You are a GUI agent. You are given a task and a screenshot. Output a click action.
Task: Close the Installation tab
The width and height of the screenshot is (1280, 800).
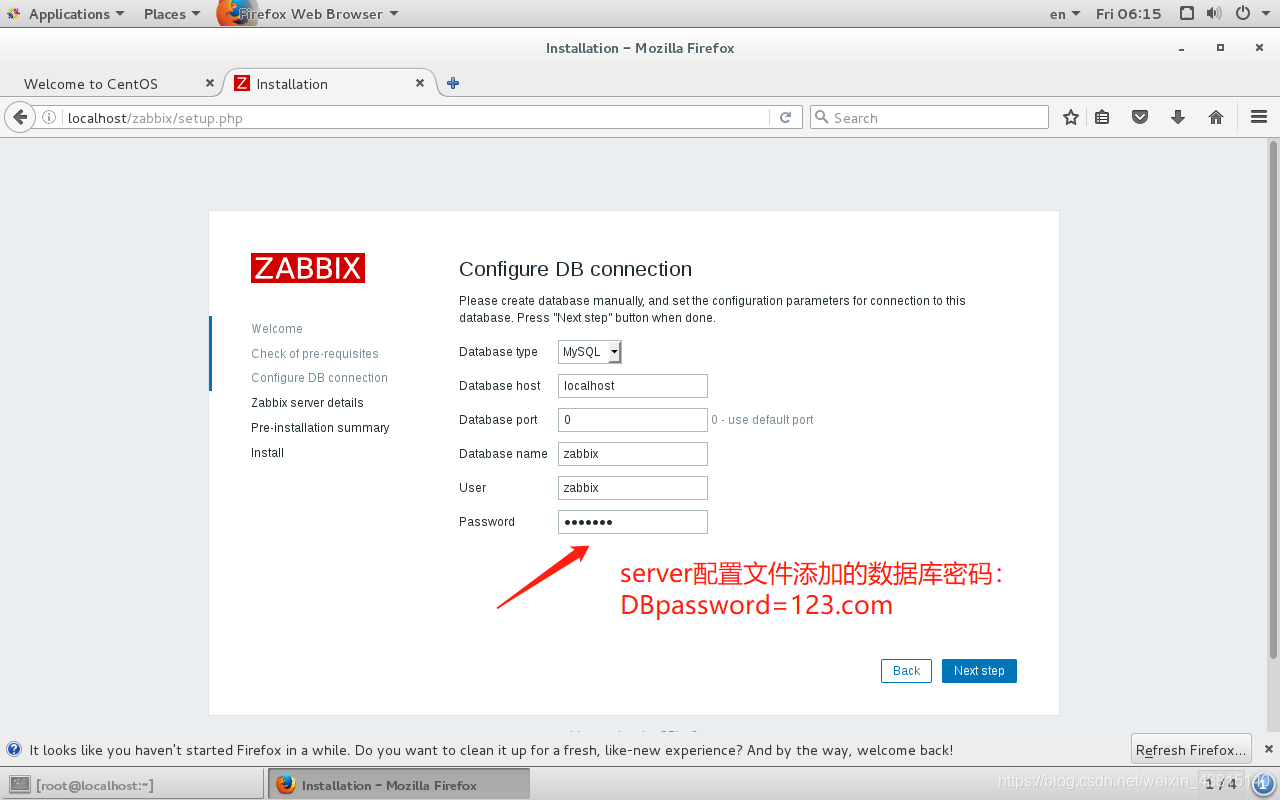coord(420,84)
